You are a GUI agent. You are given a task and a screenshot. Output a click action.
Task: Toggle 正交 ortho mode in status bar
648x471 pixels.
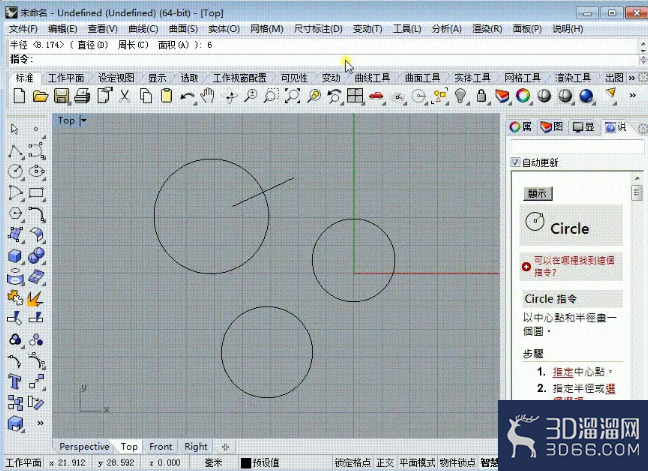tap(385, 463)
